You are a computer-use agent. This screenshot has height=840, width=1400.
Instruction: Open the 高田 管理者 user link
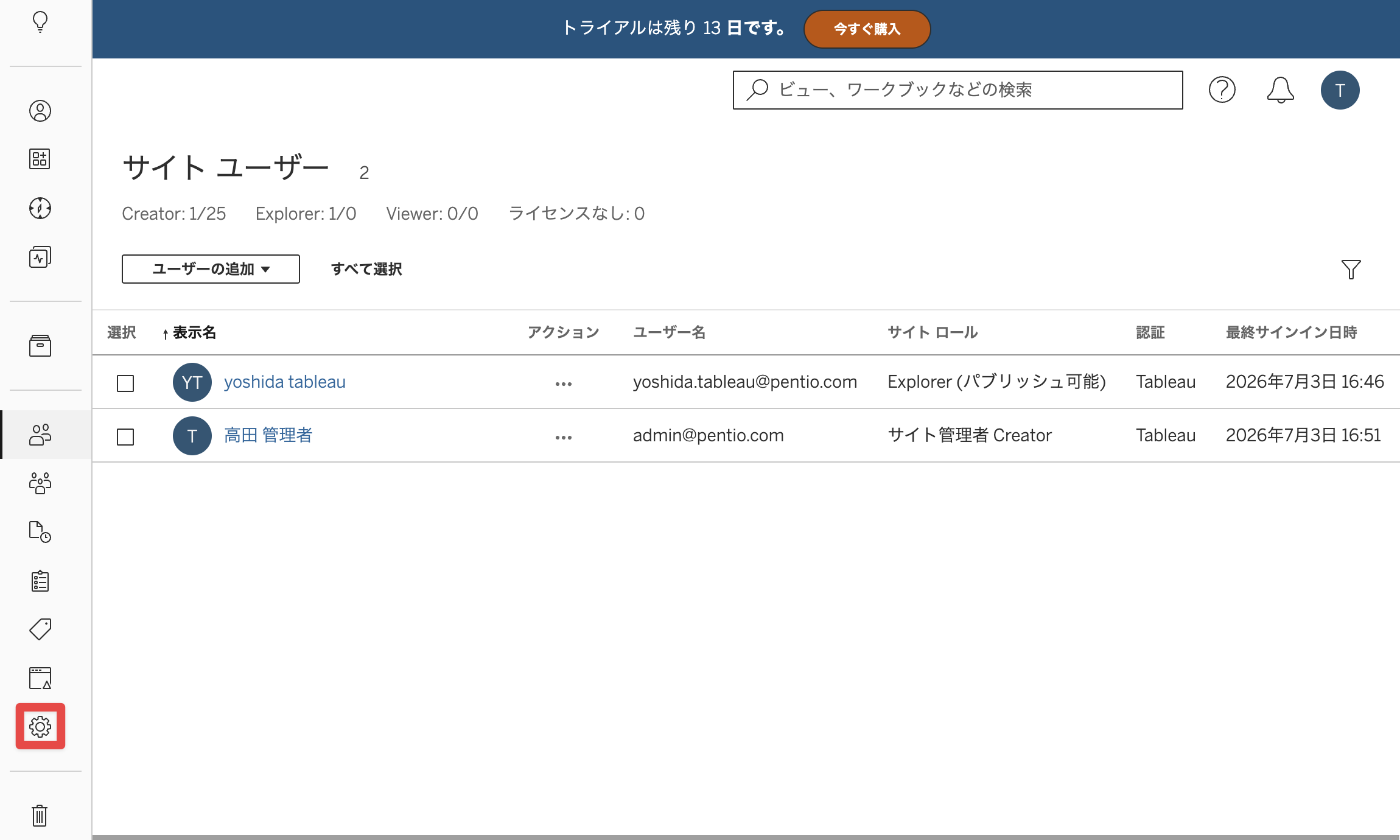click(268, 435)
